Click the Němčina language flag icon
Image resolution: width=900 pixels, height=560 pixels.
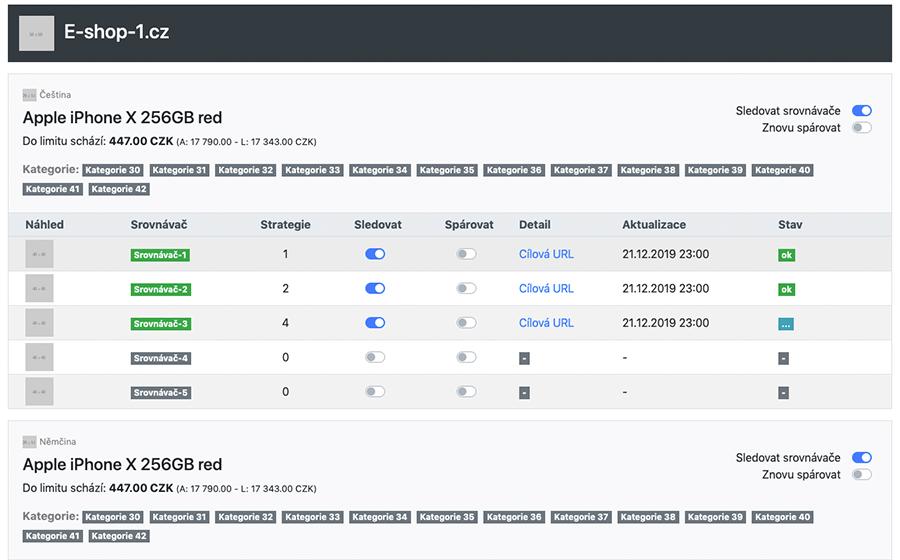coord(29,442)
